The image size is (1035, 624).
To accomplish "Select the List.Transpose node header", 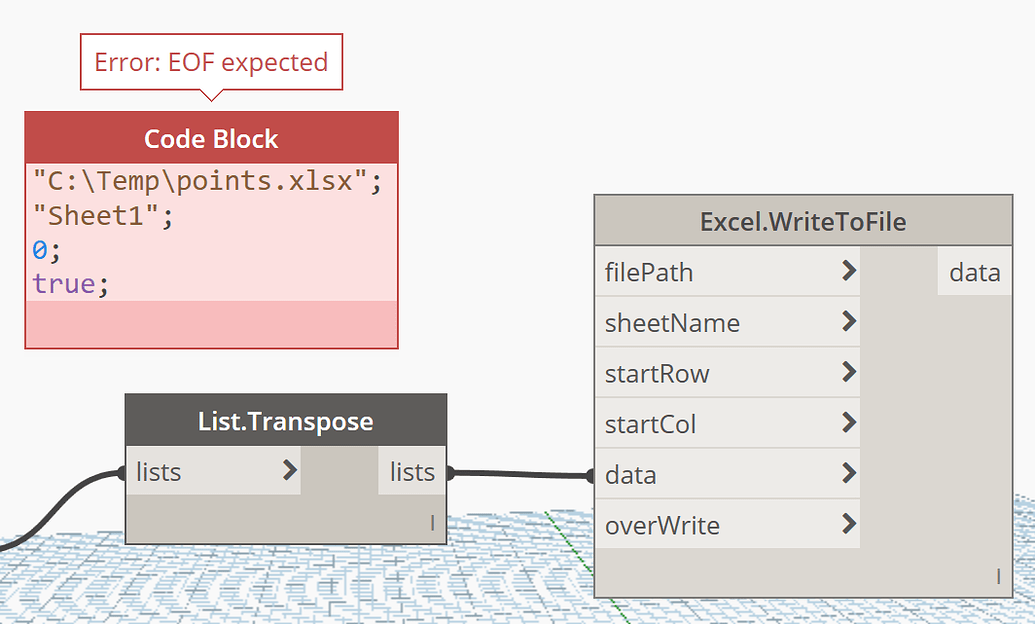I will point(285,420).
